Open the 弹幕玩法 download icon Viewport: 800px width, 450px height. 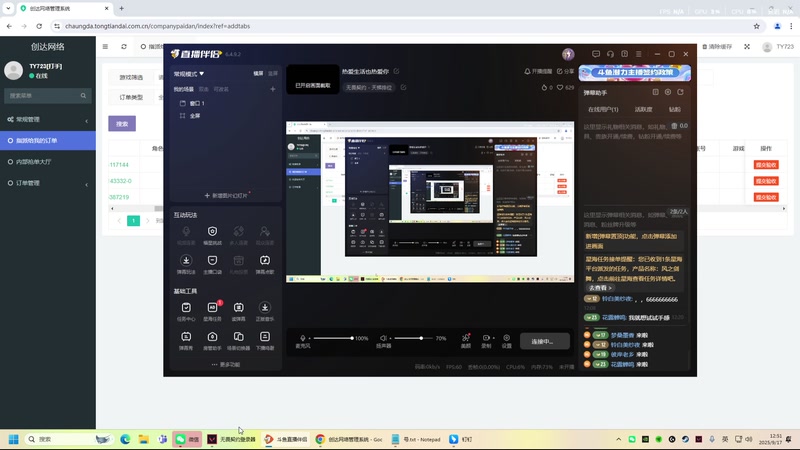tap(186, 261)
